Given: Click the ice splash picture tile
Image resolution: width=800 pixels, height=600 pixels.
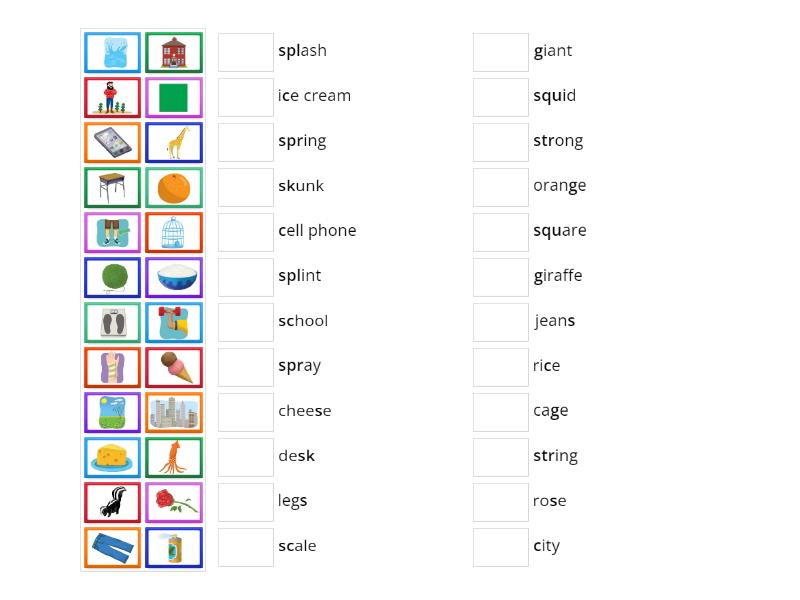Looking at the screenshot, I should [112, 52].
